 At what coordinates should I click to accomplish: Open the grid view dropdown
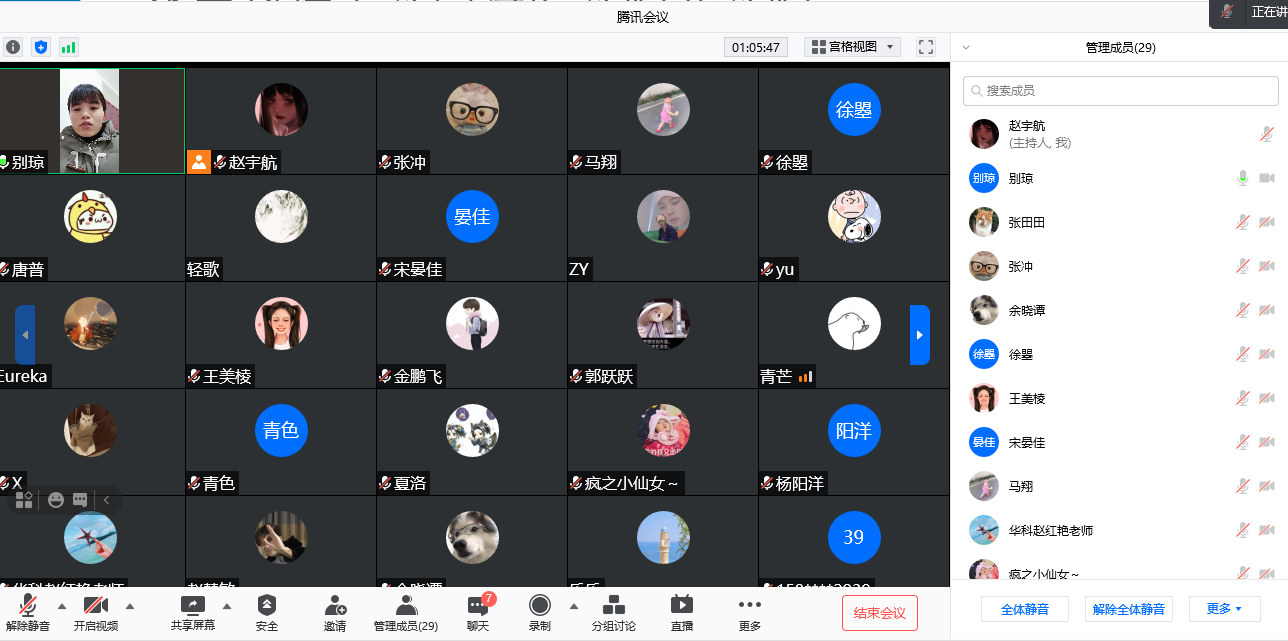[854, 47]
